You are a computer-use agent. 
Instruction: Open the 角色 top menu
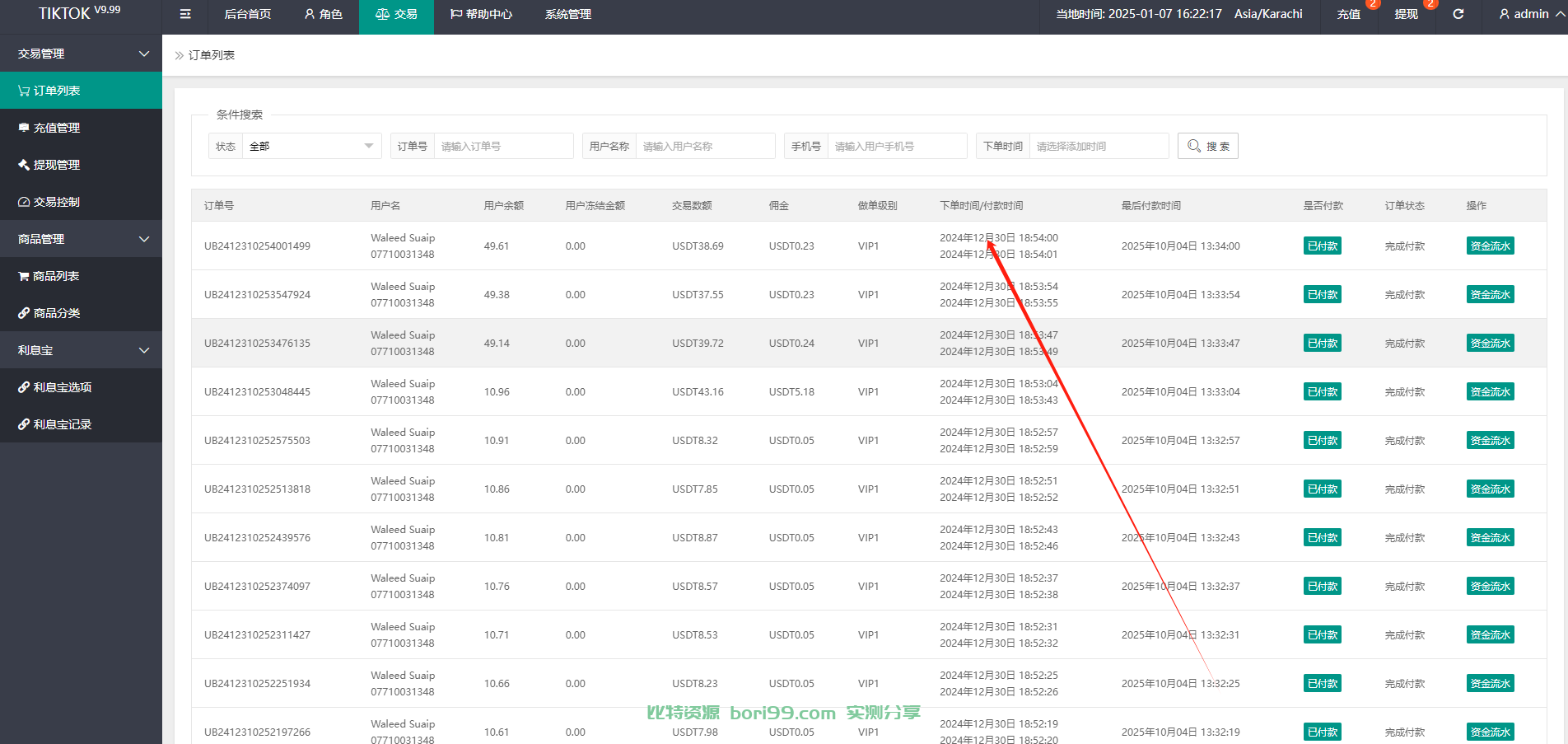coord(324,14)
